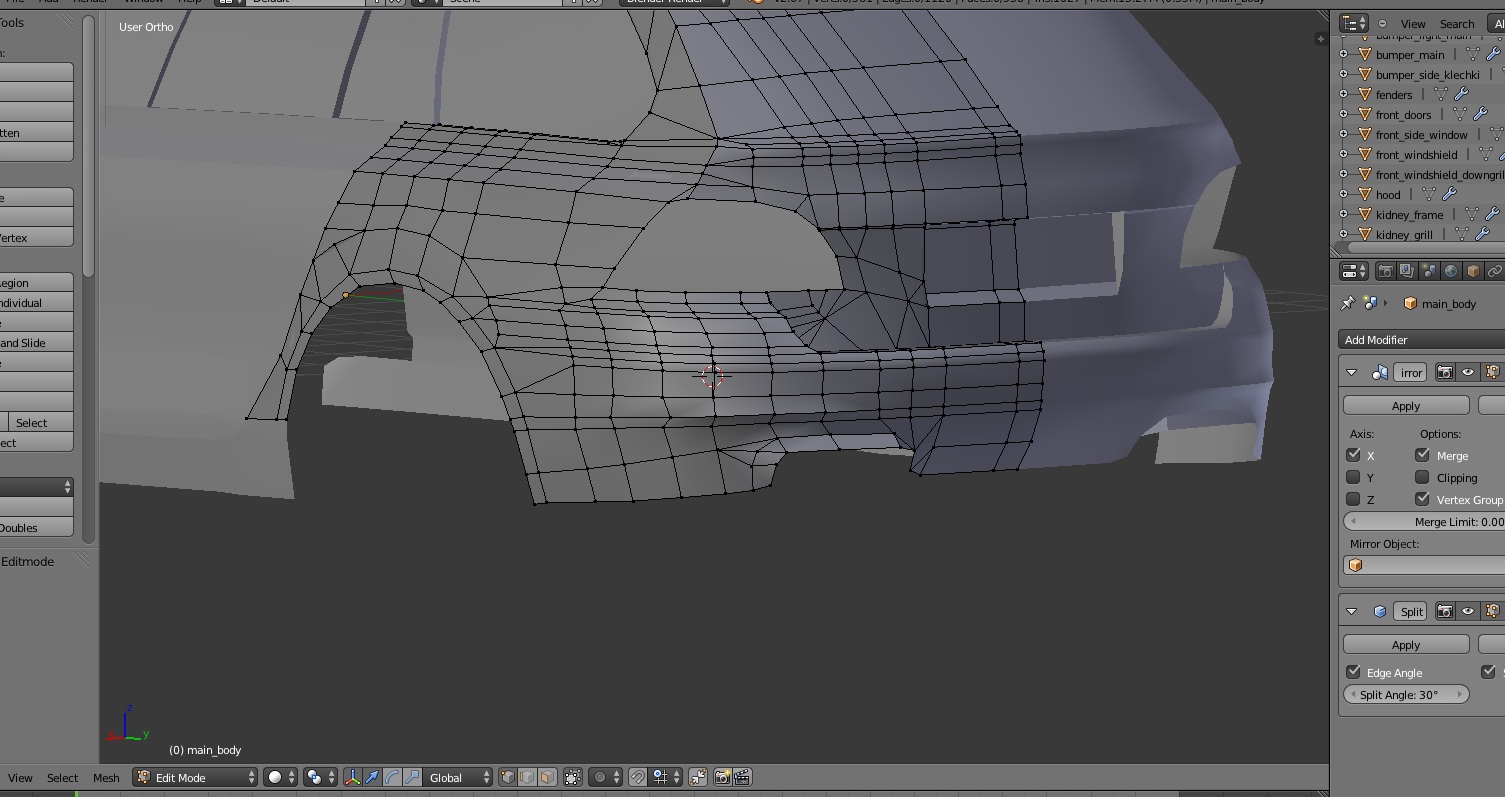
Task: Open the Mesh menu
Action: pyautogui.click(x=106, y=777)
